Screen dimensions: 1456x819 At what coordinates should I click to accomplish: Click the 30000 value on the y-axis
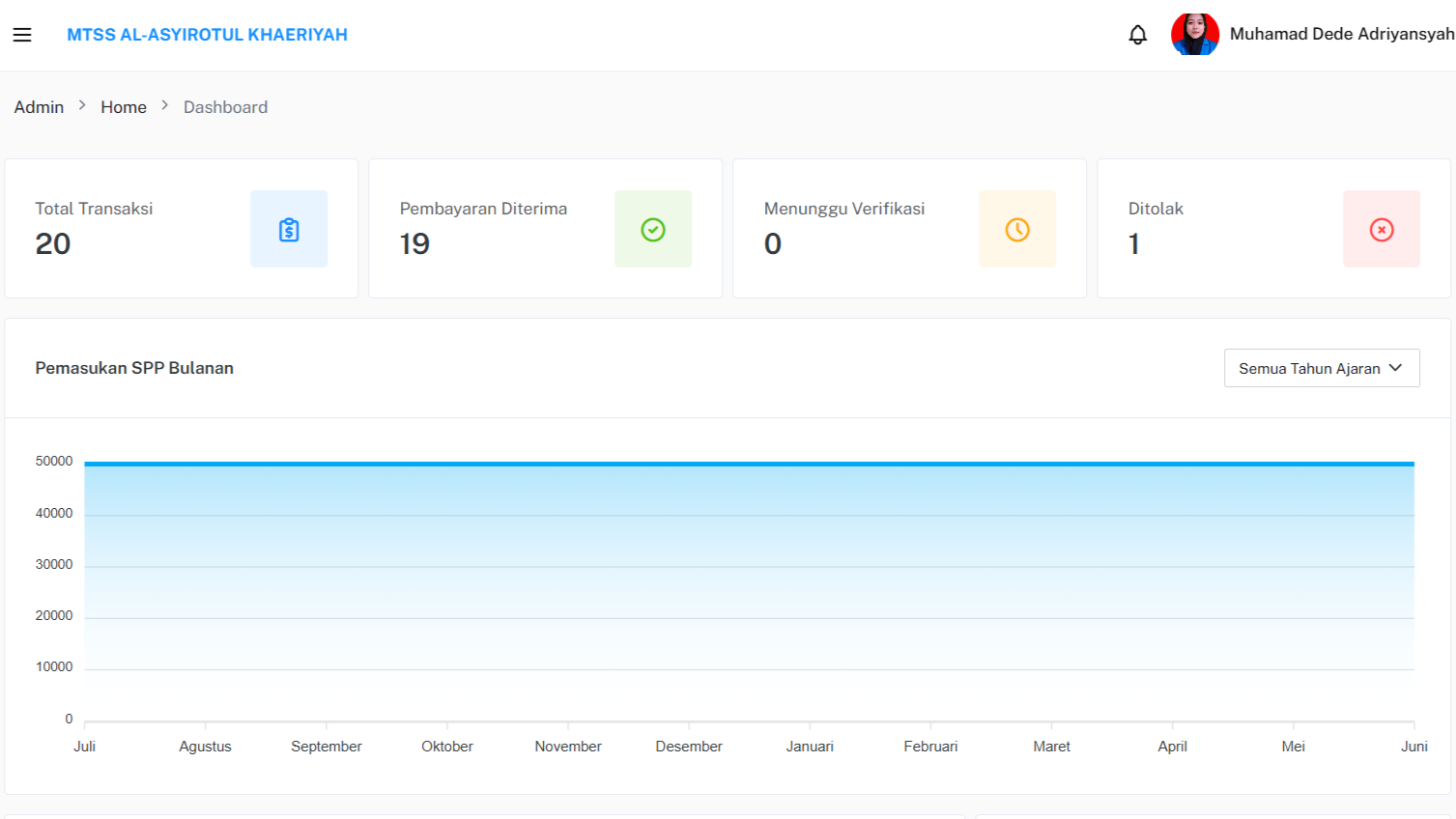[x=54, y=565]
